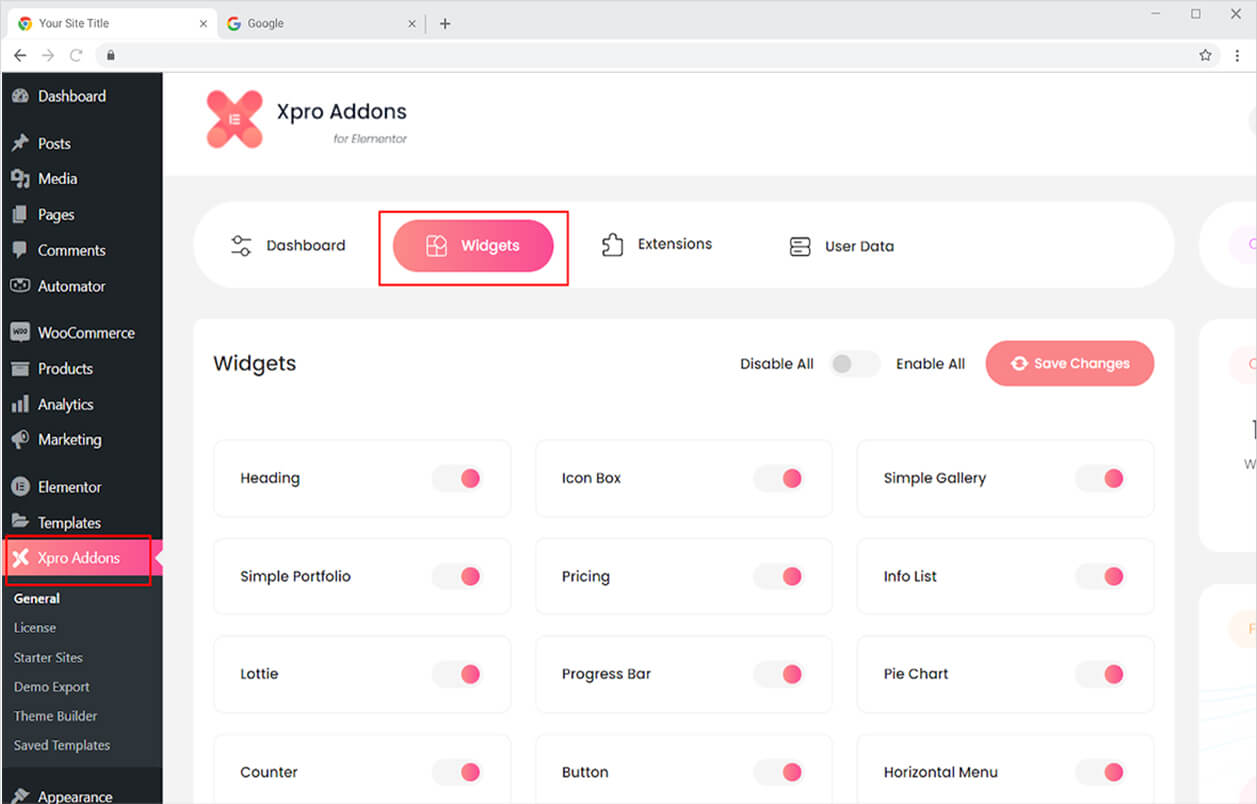Expand the Appearance menu in the sidebar
Screen dimensions: 1257x804
pos(75,796)
